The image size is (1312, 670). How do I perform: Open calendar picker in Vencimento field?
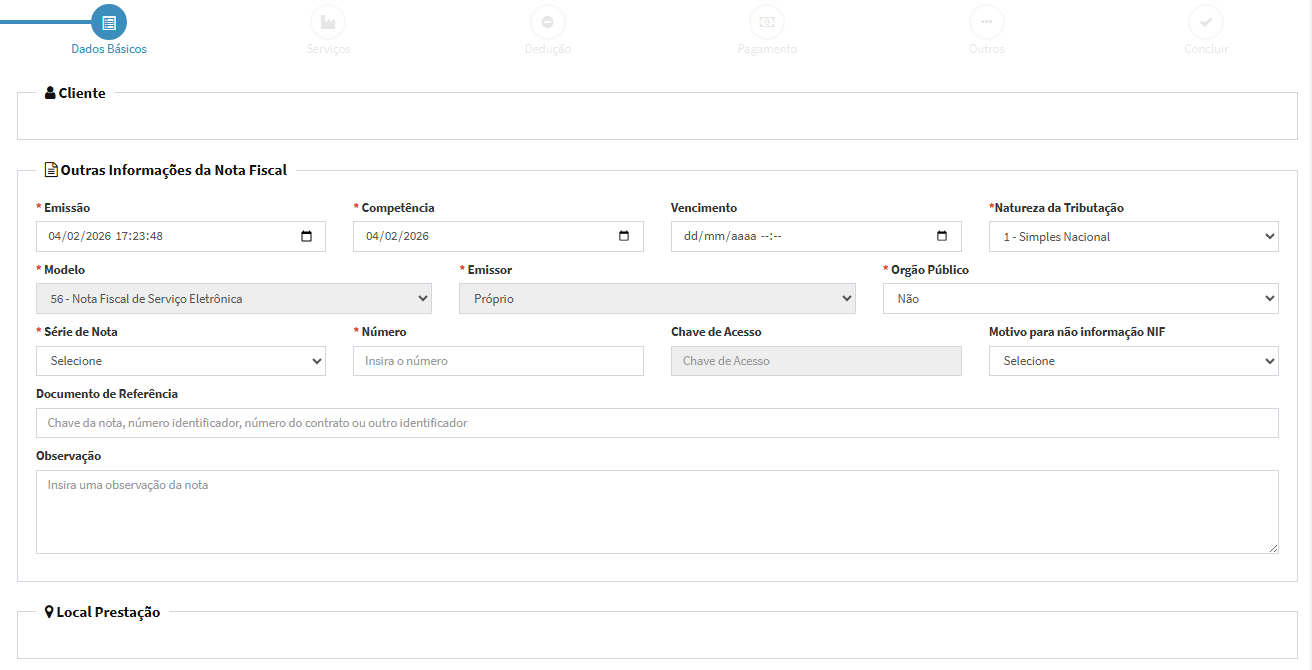point(941,237)
